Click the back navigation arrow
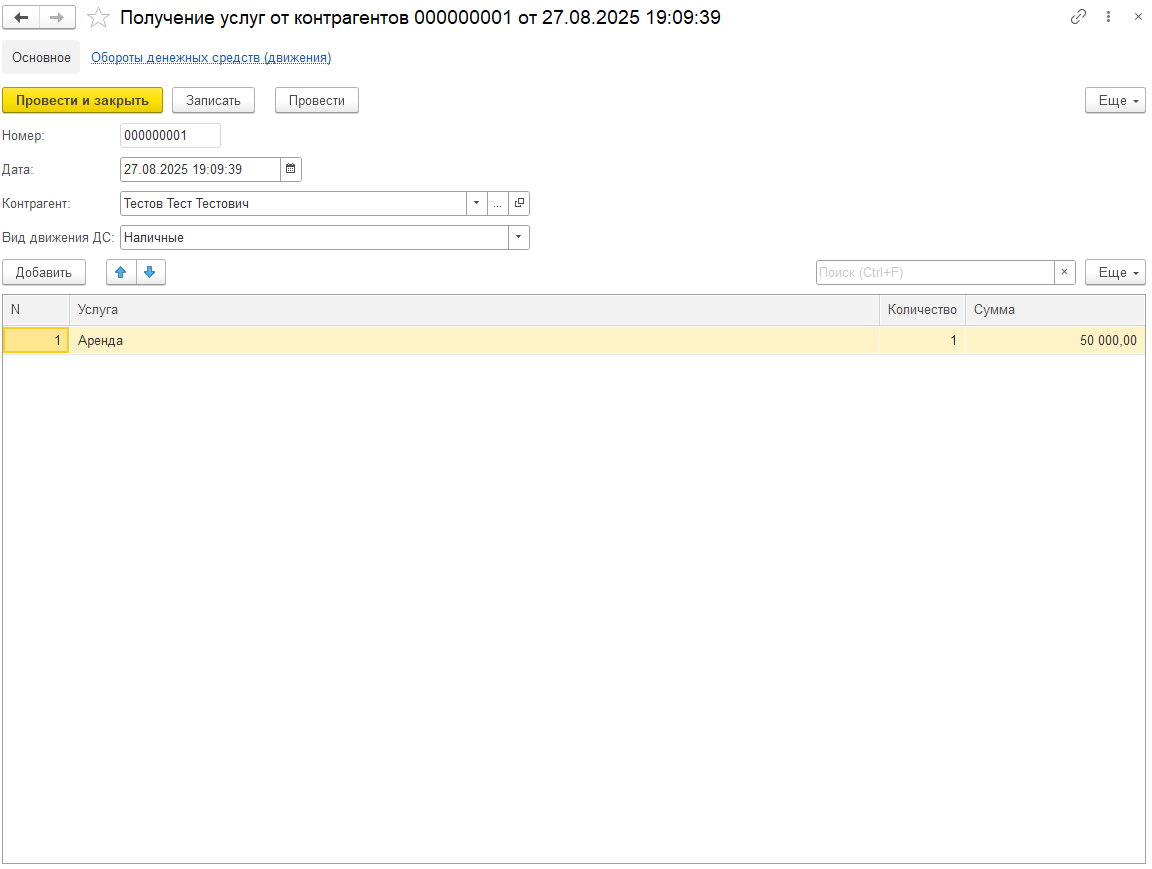This screenshot has height=869, width=1152. [x=21, y=17]
